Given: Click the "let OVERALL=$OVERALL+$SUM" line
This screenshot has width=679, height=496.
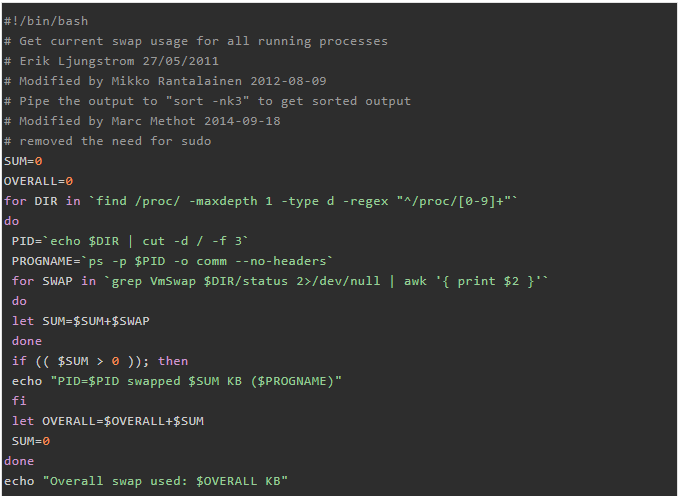Looking at the screenshot, I should tap(107, 421).
